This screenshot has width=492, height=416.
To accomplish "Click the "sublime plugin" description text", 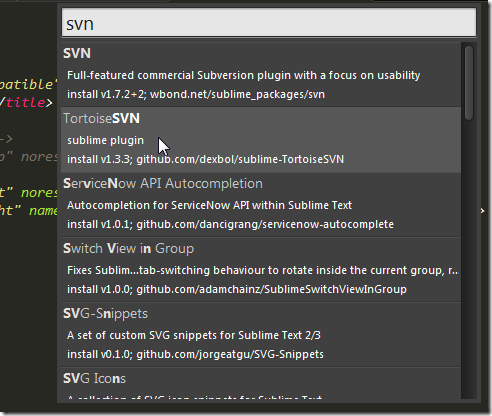I will click(105, 140).
